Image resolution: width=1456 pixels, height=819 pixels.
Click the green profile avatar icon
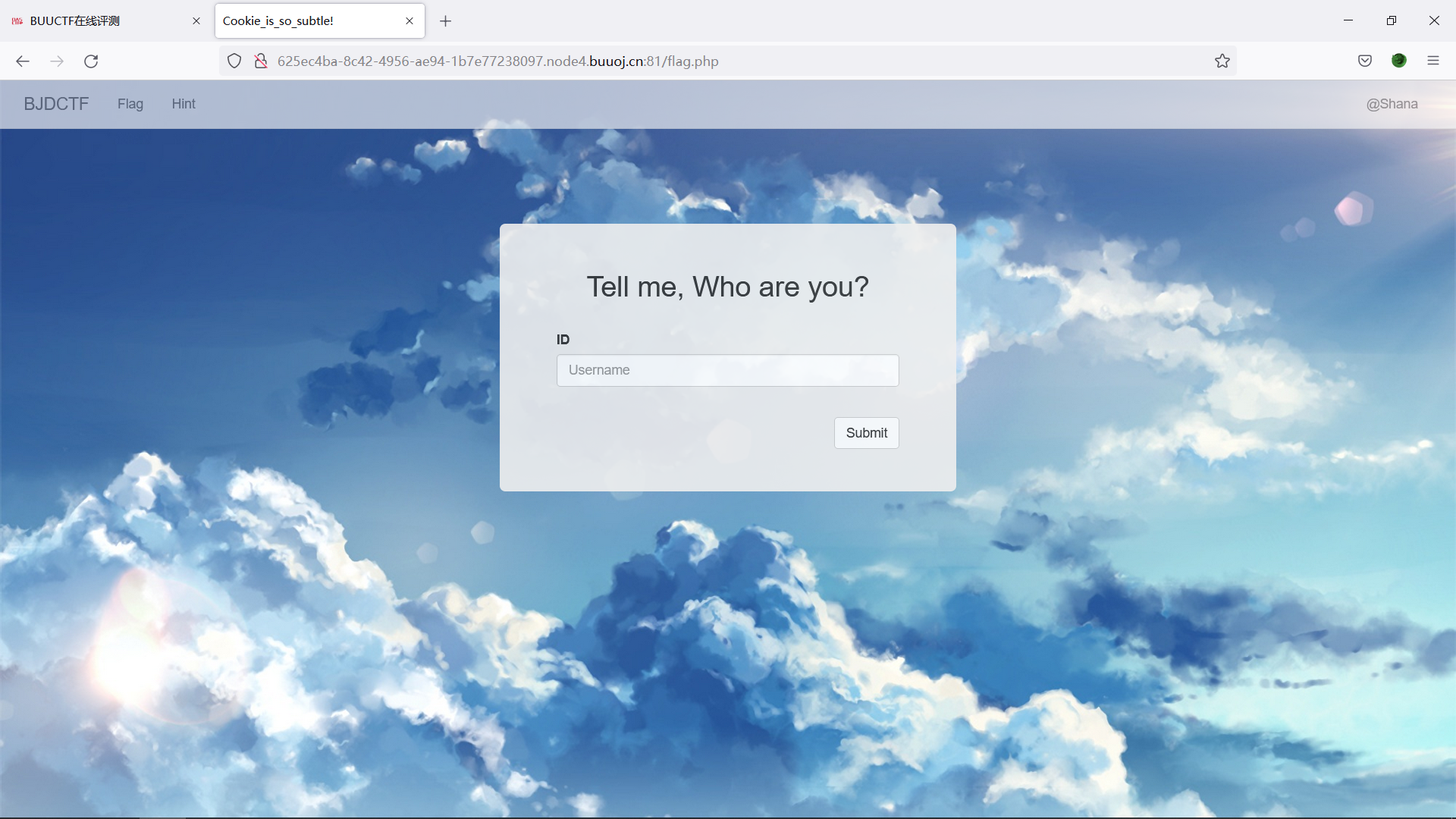pyautogui.click(x=1399, y=61)
